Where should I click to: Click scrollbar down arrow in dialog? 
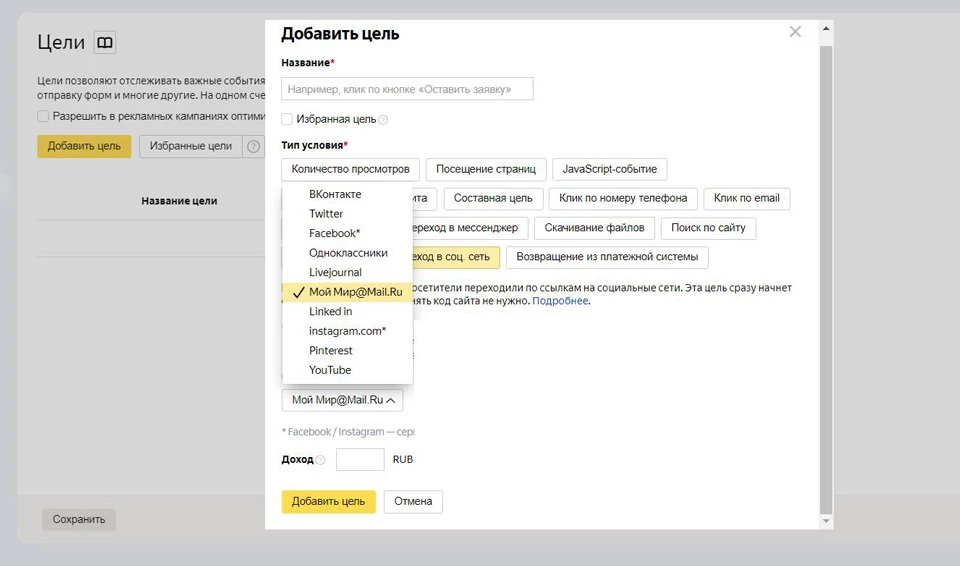point(826,521)
